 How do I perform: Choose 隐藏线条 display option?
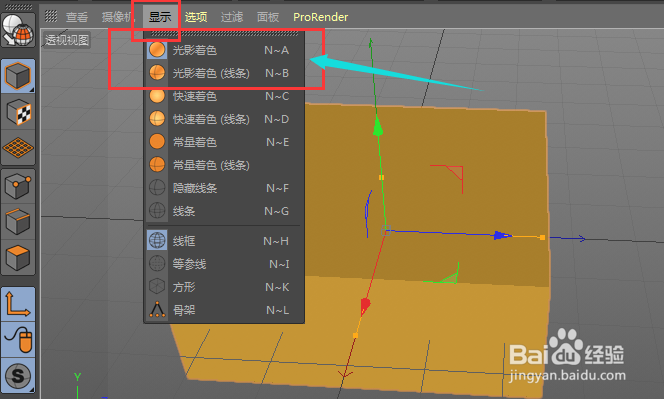click(224, 188)
